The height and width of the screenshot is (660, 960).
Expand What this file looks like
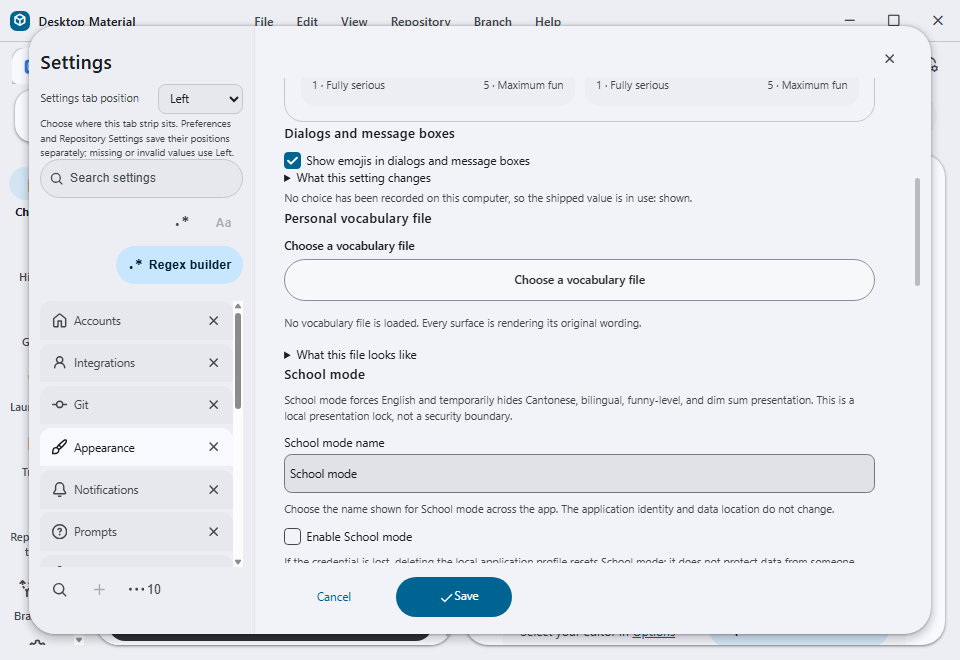pos(350,355)
